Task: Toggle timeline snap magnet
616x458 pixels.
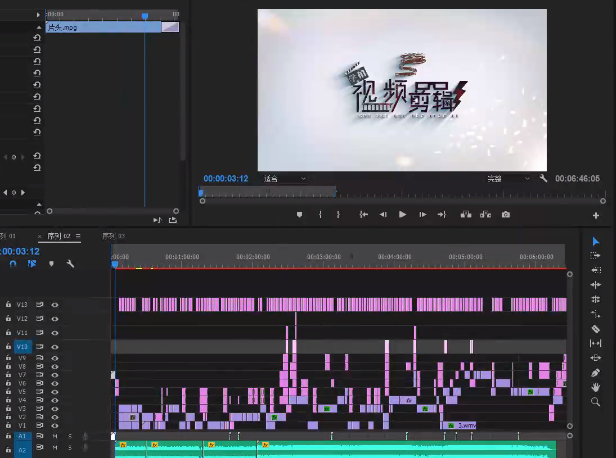Action: click(x=13, y=264)
